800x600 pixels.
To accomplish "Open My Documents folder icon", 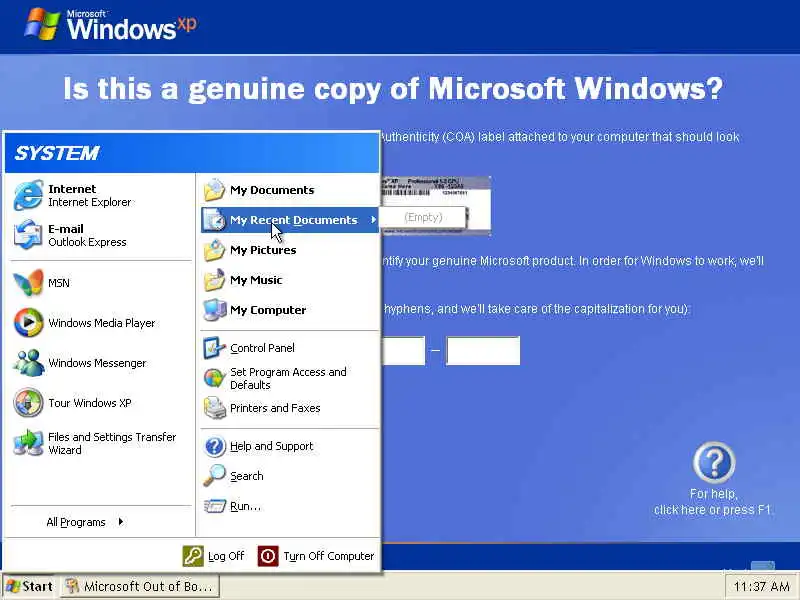I will pos(214,190).
